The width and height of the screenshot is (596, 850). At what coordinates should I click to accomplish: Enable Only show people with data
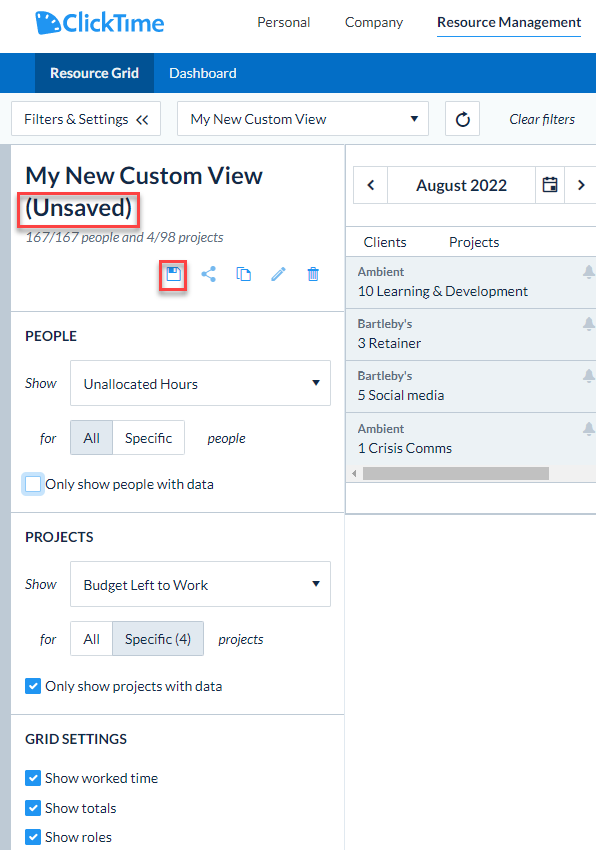(x=33, y=484)
